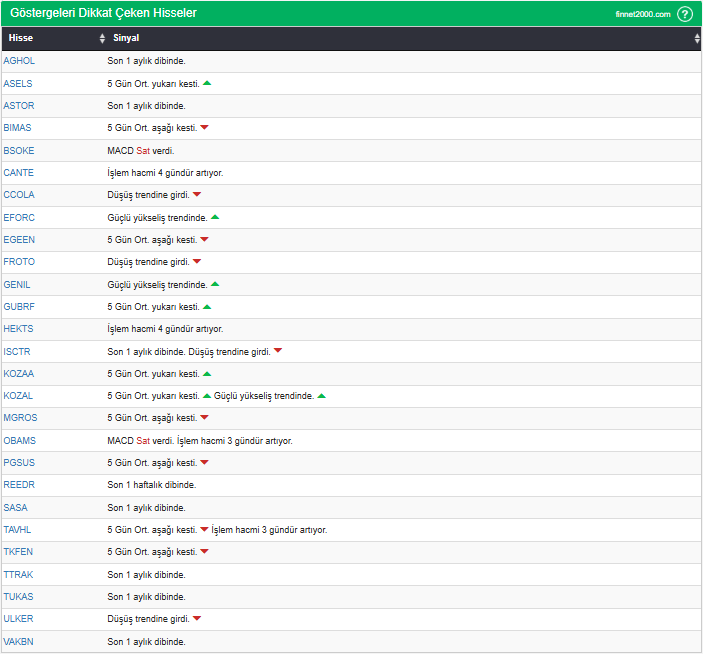This screenshot has width=703, height=654.
Task: Click red down arrow in CCOLA row
Action: click(x=197, y=194)
